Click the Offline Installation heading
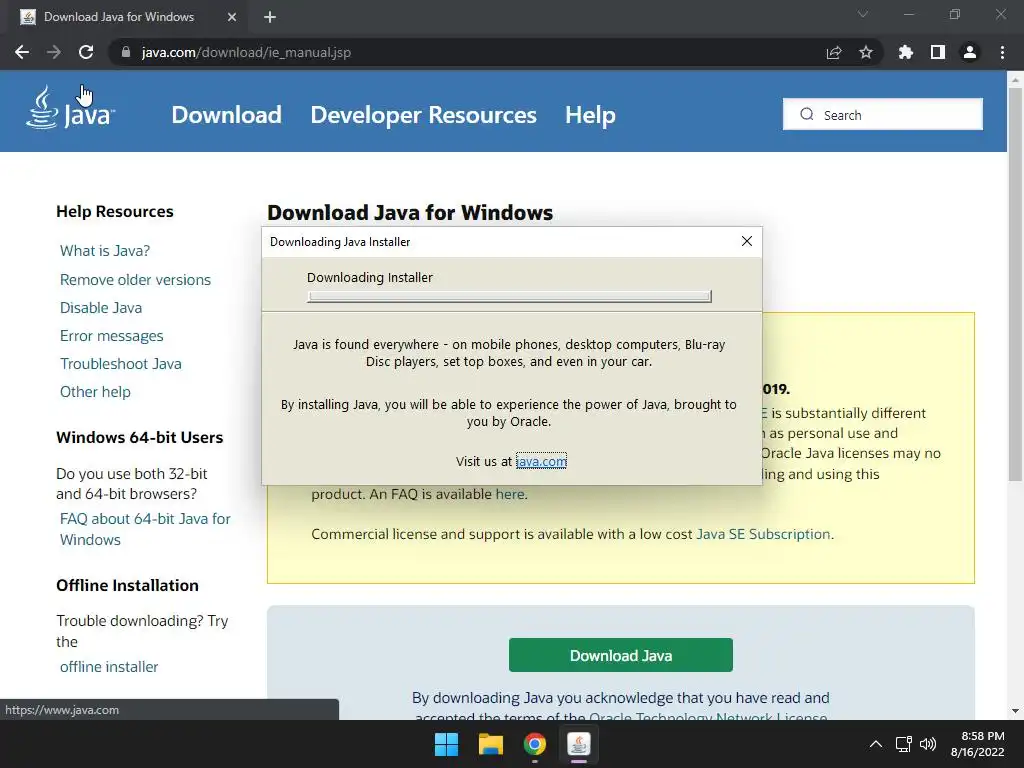This screenshot has height=768, width=1024. pyautogui.click(x=127, y=585)
